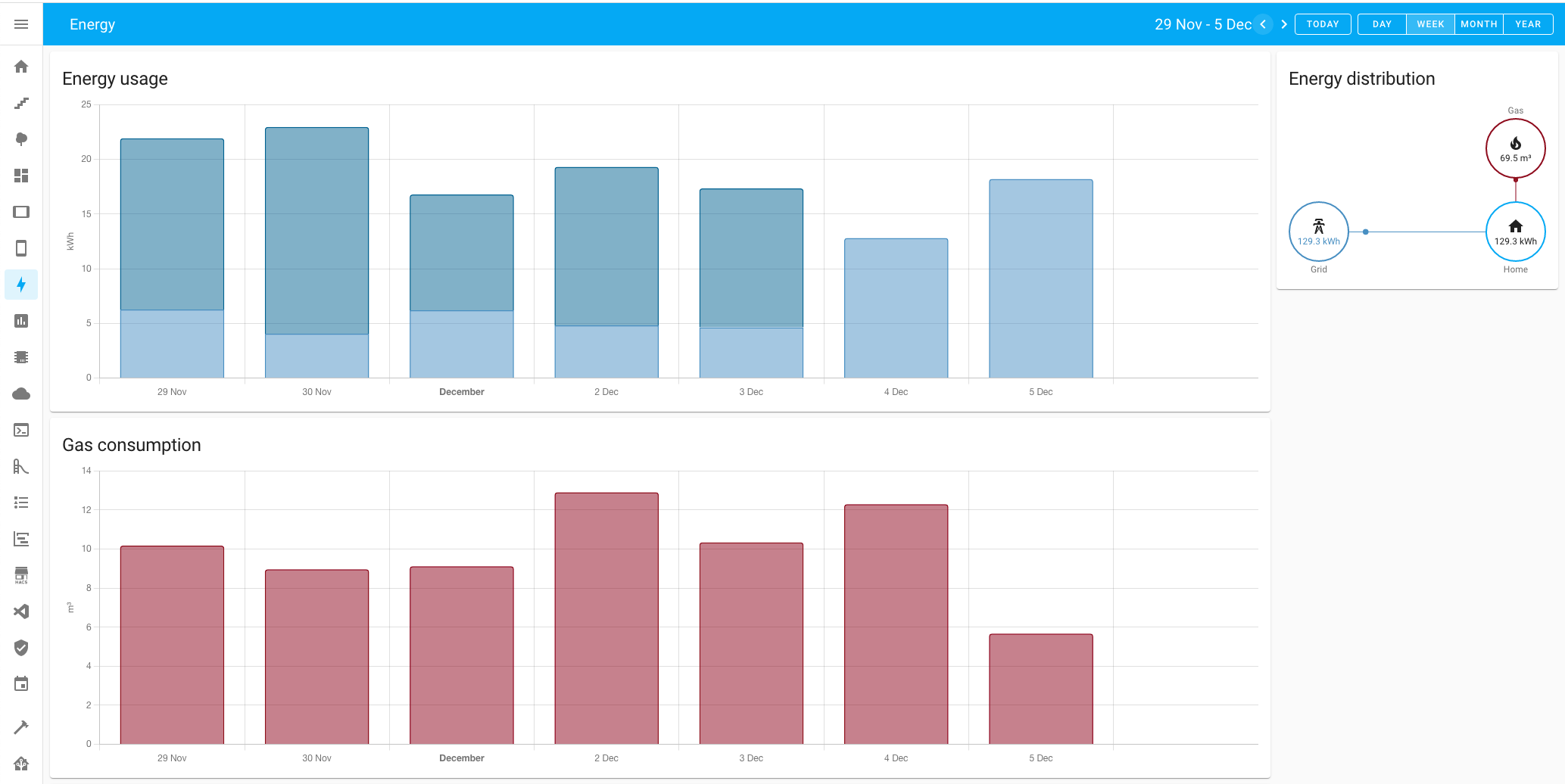Click the '29 Nov - 5 Dec' date range text

pos(1202,24)
